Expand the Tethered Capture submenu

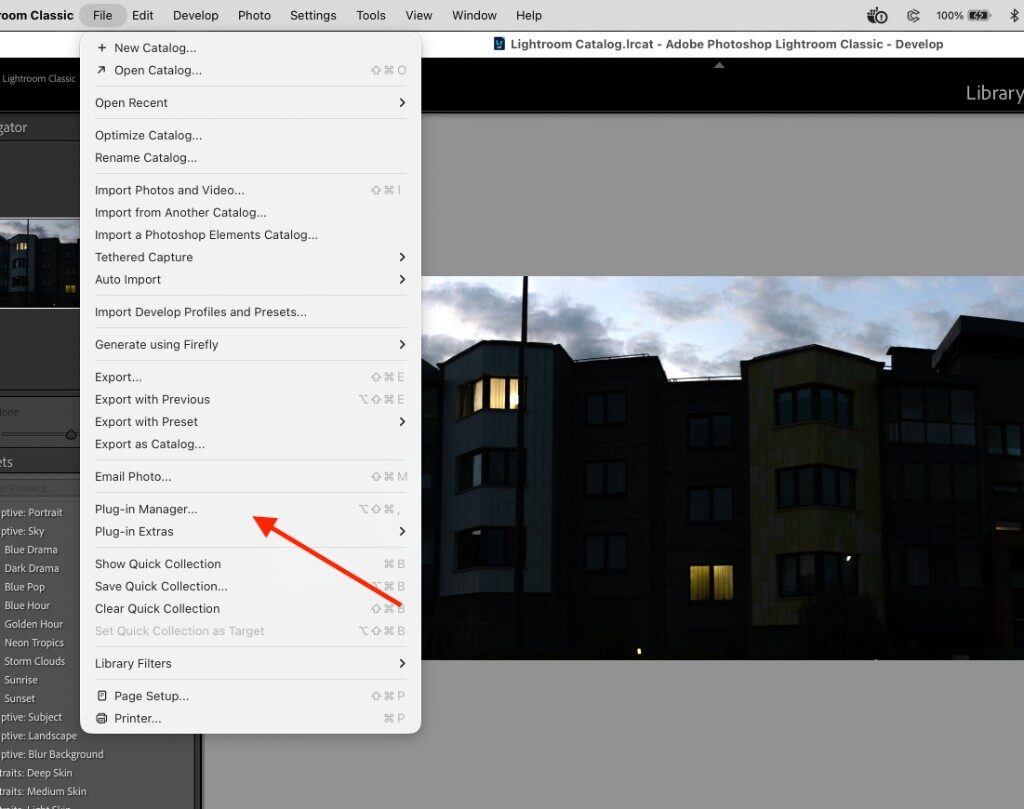(x=402, y=257)
